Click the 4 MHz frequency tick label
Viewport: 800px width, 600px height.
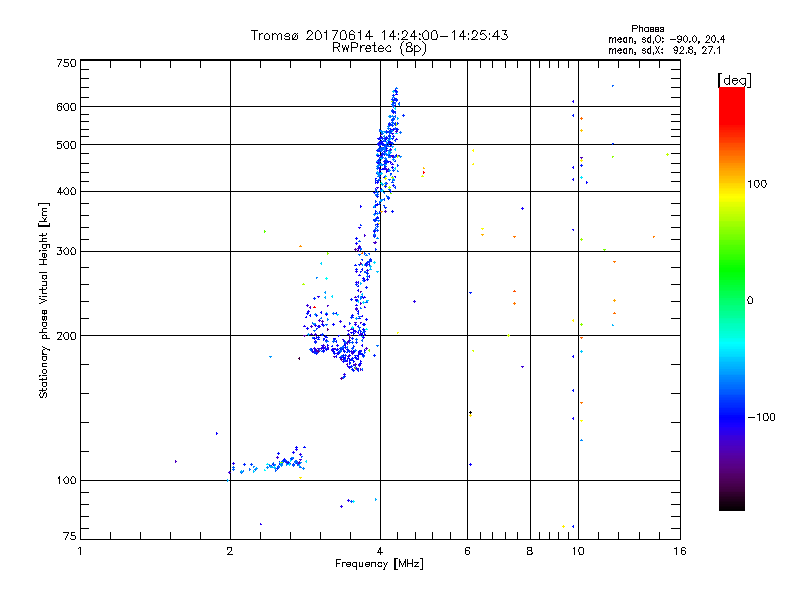tap(380, 551)
